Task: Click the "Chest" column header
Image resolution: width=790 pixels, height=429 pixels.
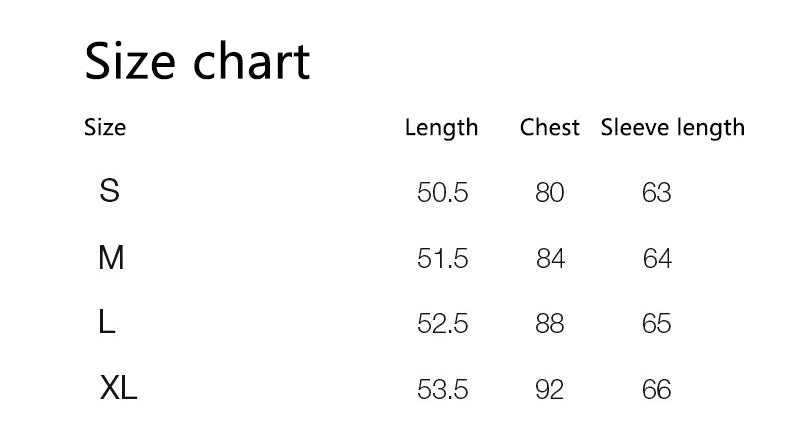Action: tap(549, 128)
